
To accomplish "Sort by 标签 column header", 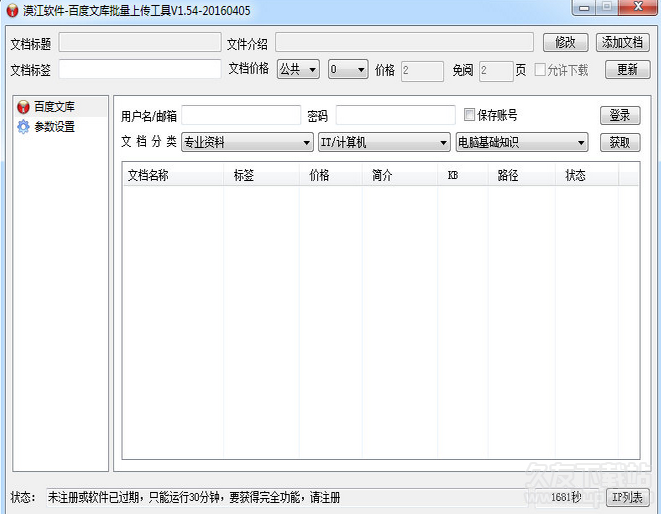I will coord(261,175).
